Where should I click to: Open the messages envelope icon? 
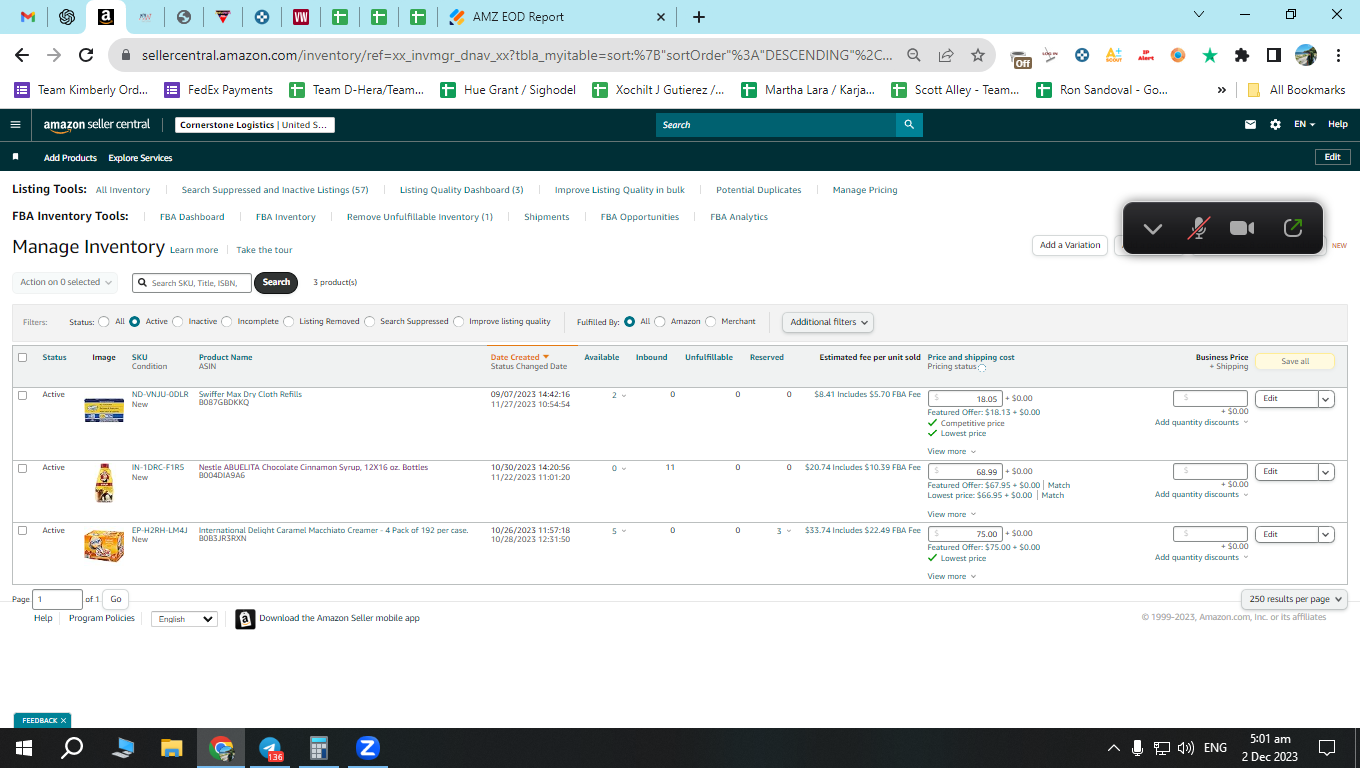pos(1250,125)
